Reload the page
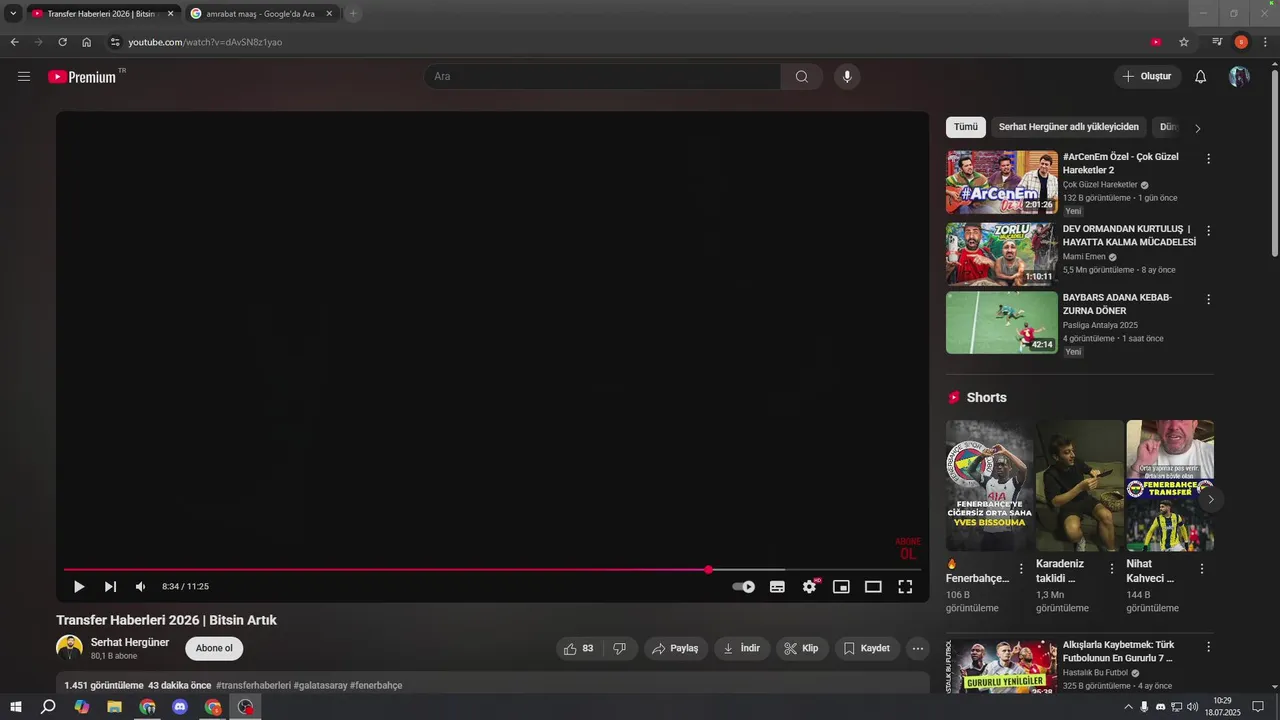Viewport: 1280px width, 720px height. (x=62, y=42)
